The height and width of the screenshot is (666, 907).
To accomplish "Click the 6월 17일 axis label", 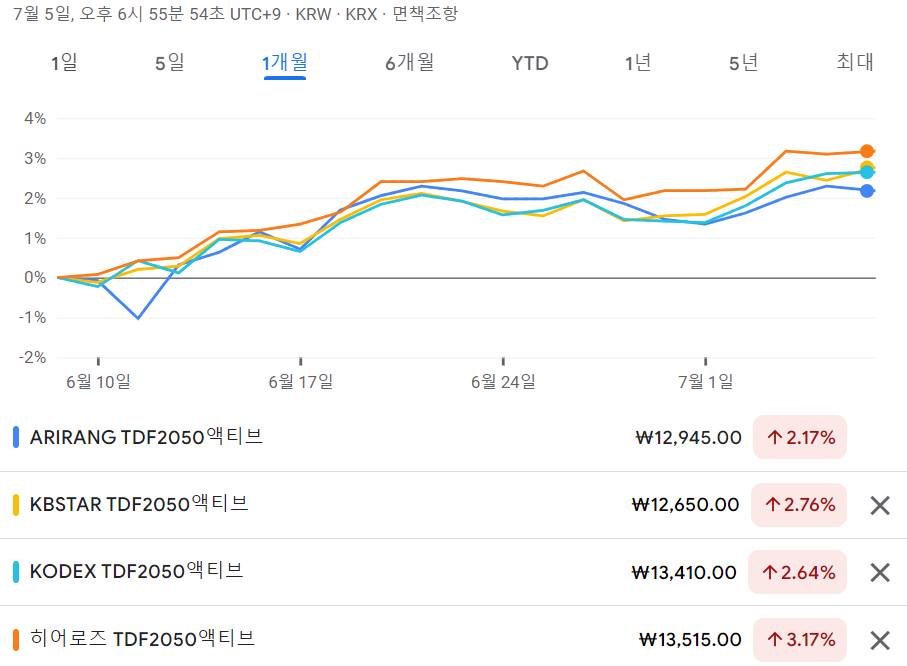I will click(x=301, y=382).
